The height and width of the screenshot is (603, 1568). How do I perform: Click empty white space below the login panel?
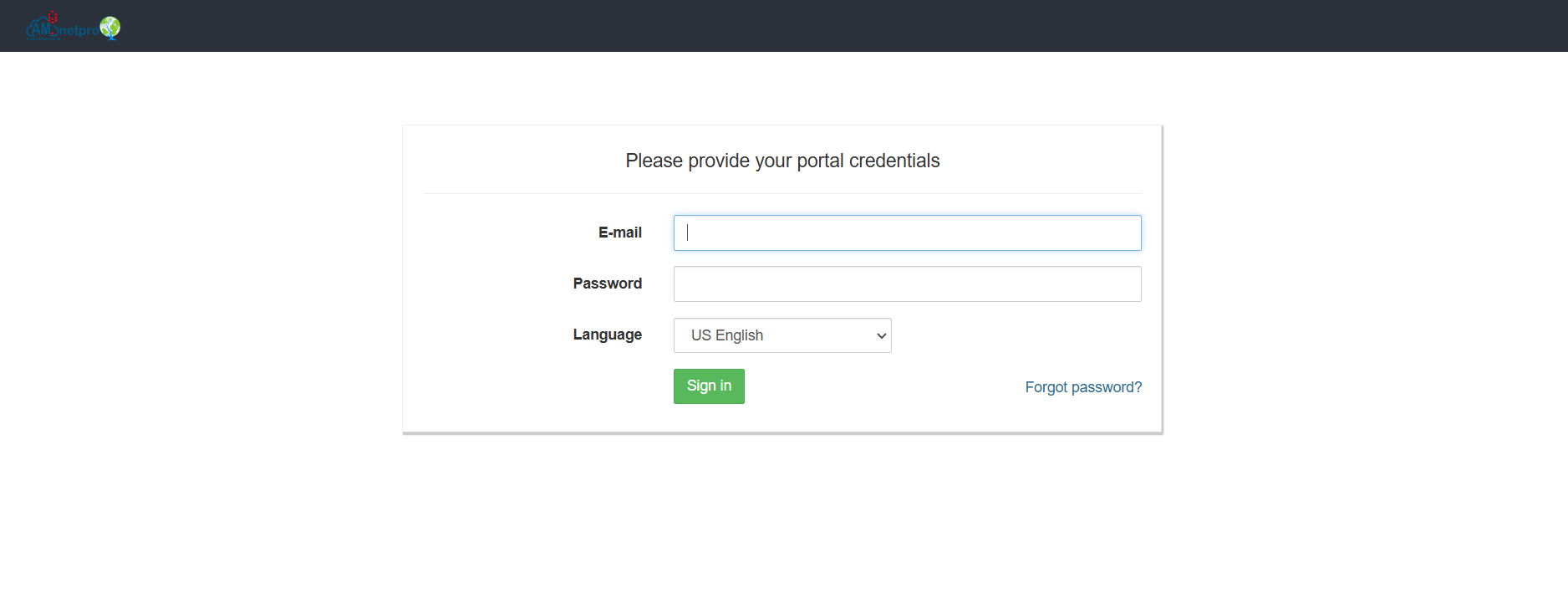point(782,519)
